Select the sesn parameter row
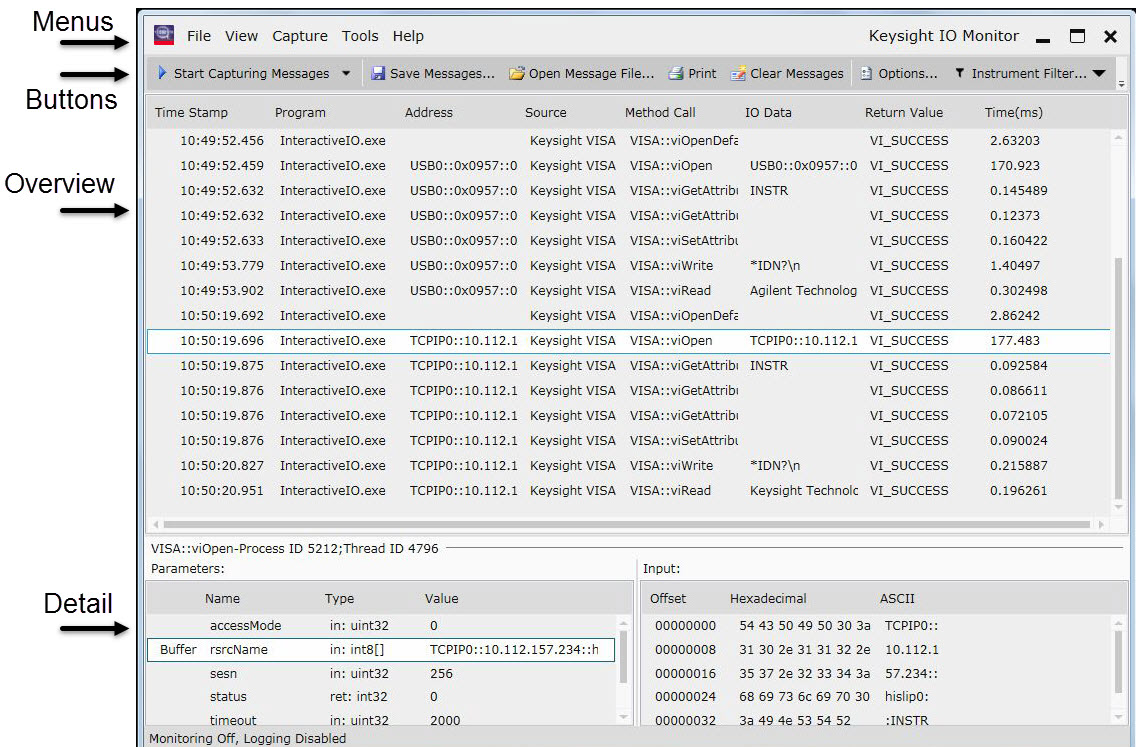 pyautogui.click(x=381, y=673)
